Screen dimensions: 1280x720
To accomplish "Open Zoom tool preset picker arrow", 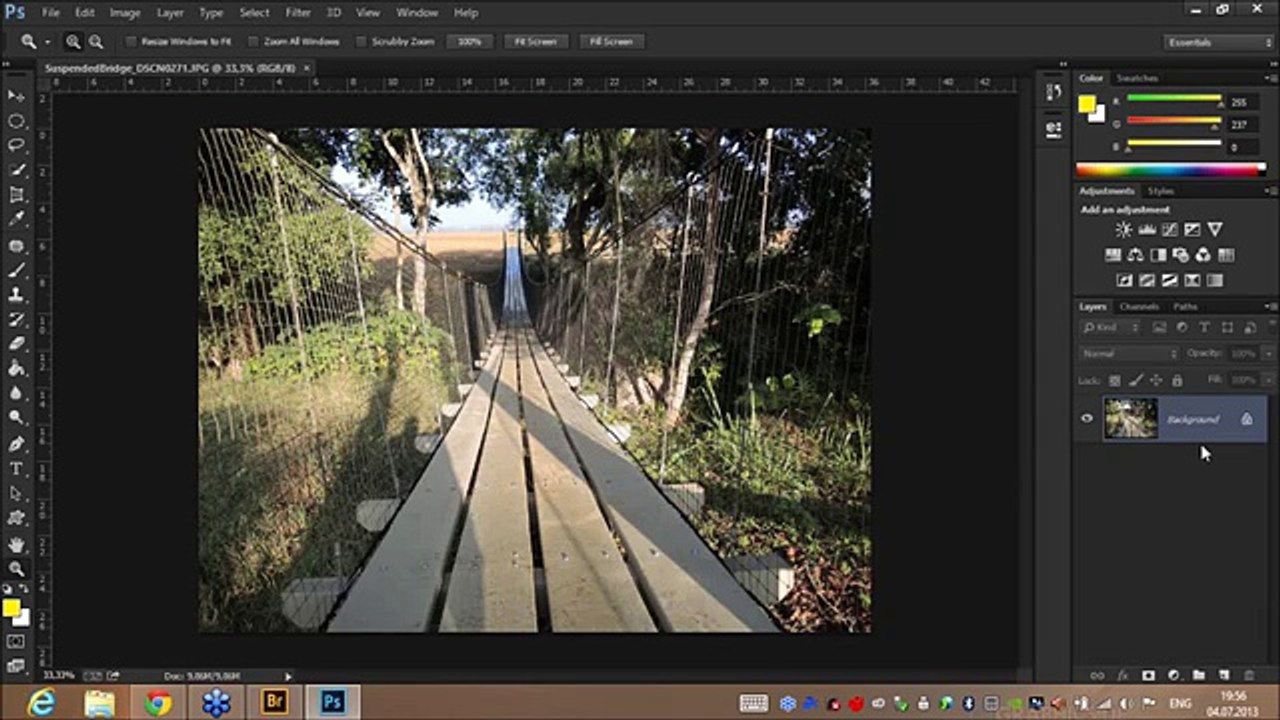I will tap(47, 42).
